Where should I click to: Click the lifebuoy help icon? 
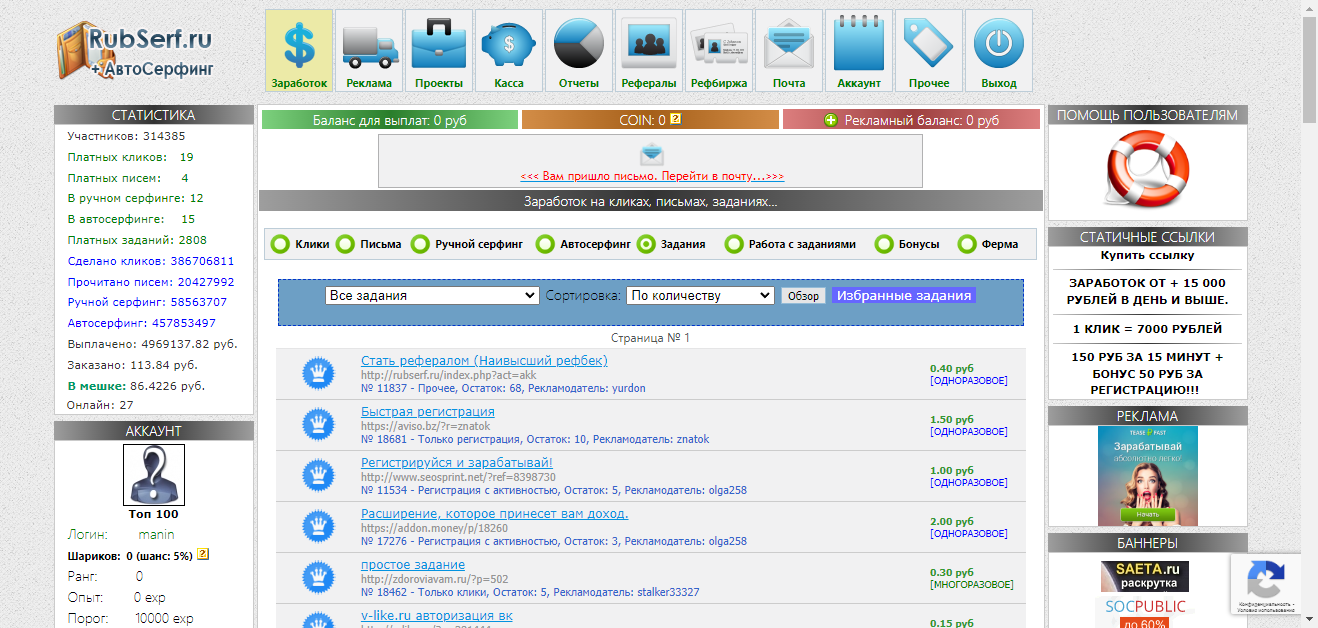pos(1148,171)
